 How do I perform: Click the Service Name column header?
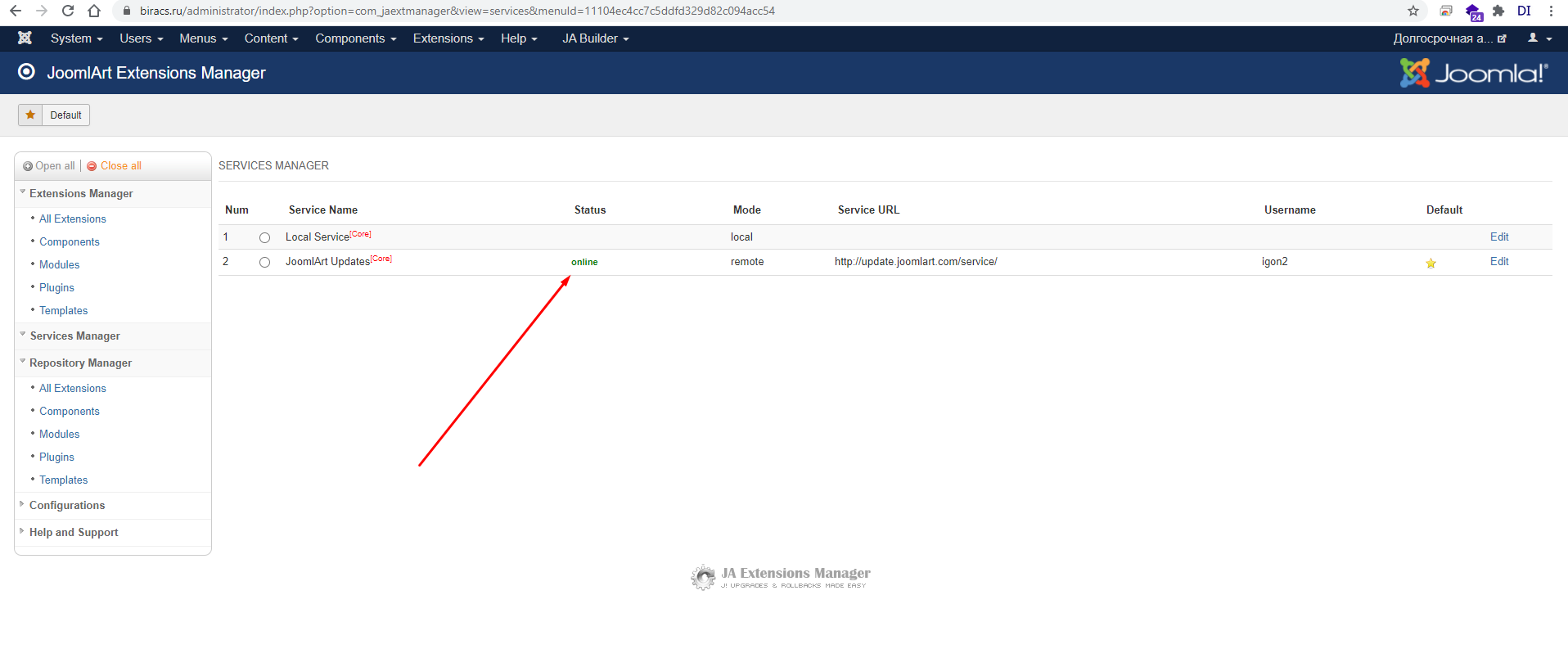323,210
